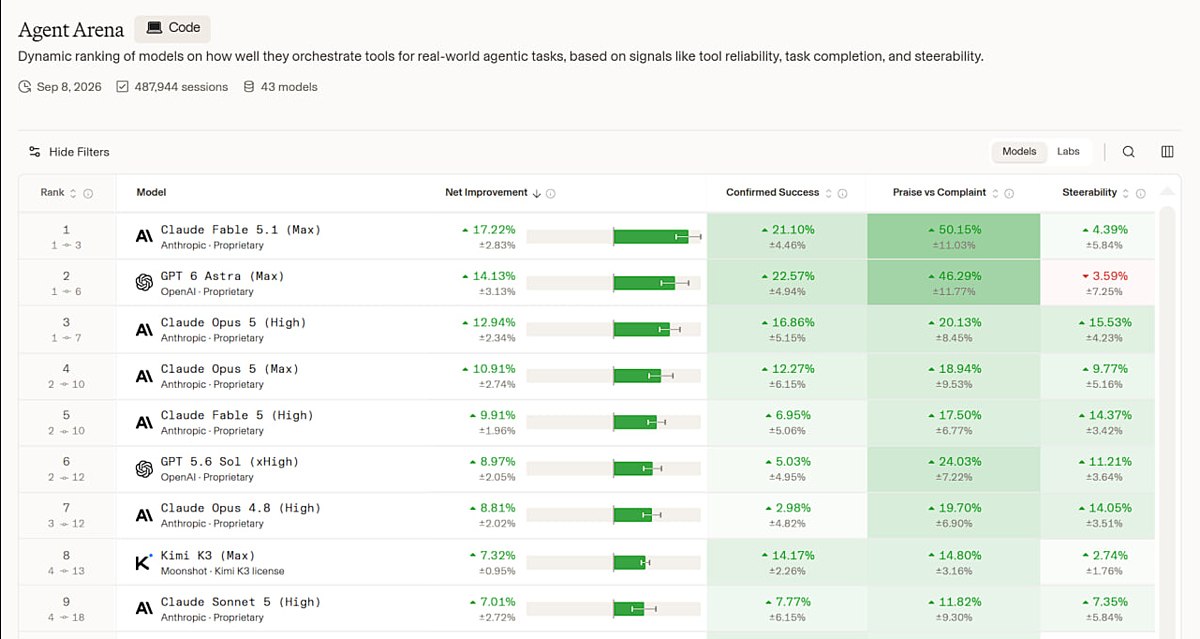Click the Hide Filters sliders icon
The width and height of the screenshot is (1200, 639).
pos(35,152)
